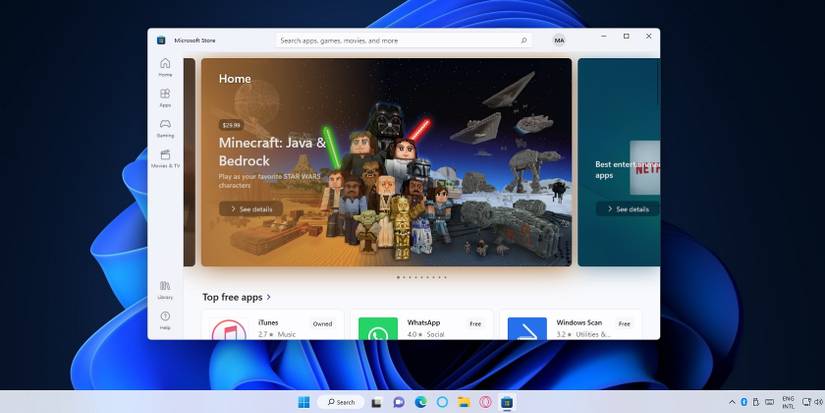Click the search magnifier icon in Store
This screenshot has width=825, height=413.
[524, 41]
